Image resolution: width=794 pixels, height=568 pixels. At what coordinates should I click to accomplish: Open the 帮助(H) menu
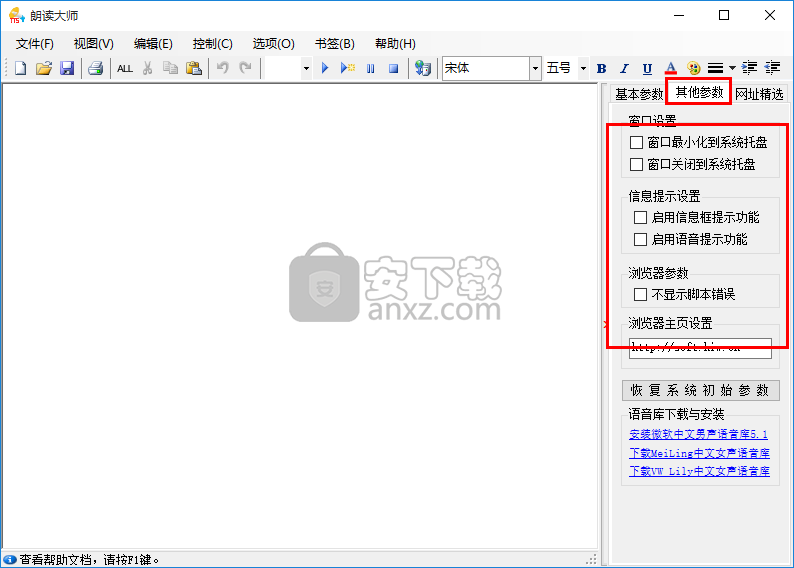click(395, 44)
